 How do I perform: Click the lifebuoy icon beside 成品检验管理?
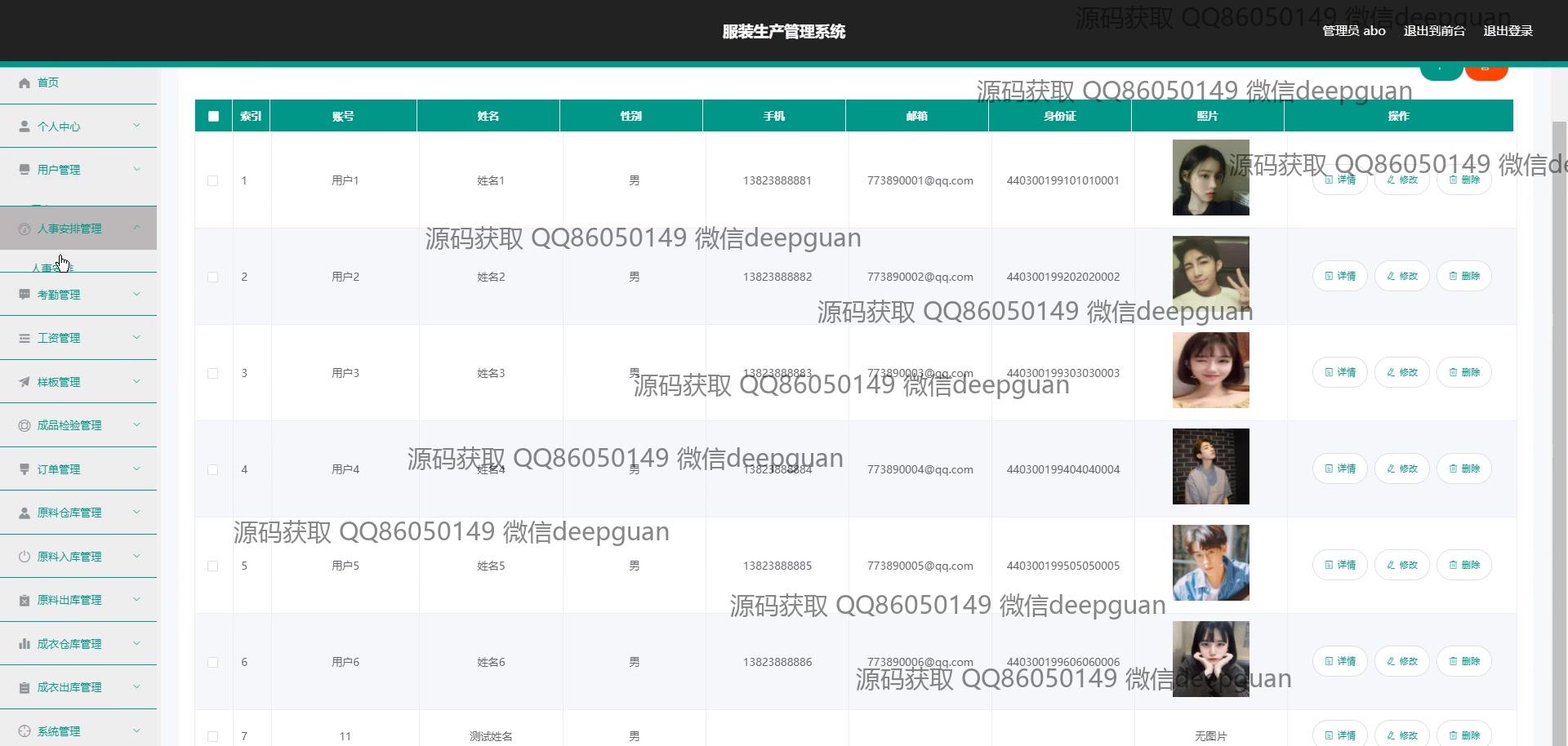pos(24,425)
